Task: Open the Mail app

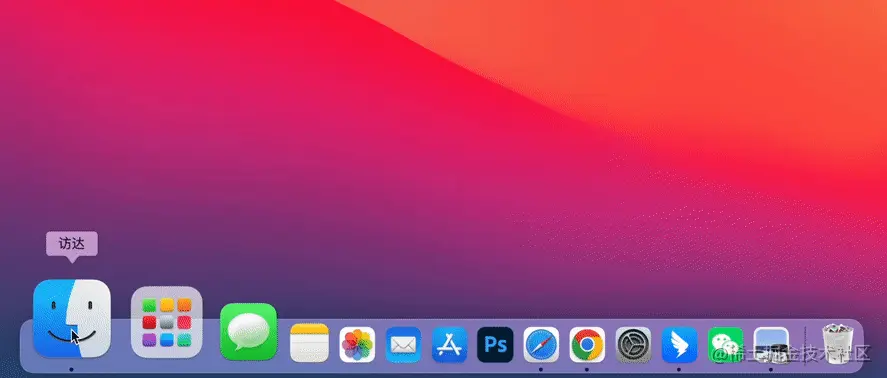Action: tap(403, 345)
